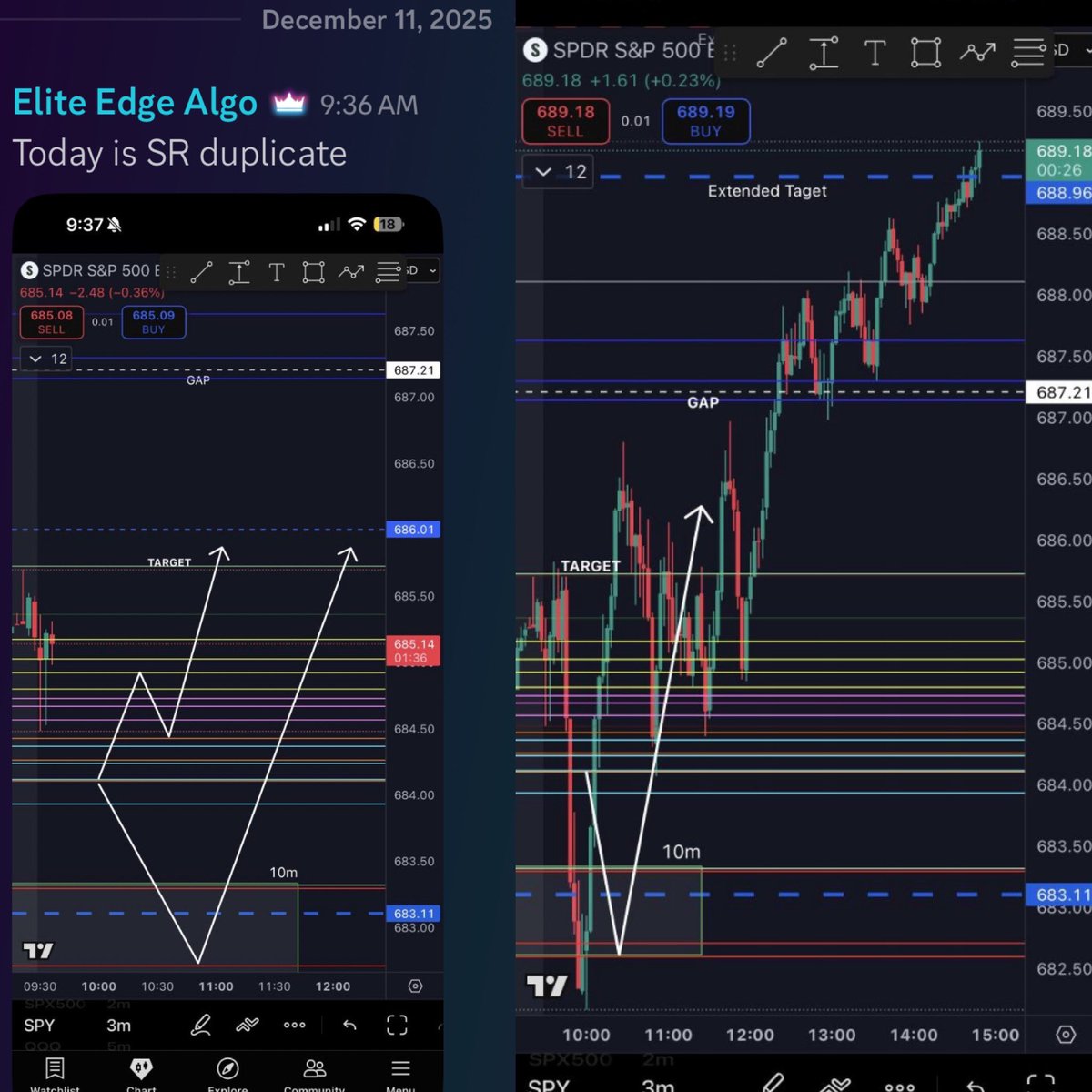Open chart settings gear in right chart
This screenshot has height=1092, width=1092.
coord(1065,1035)
